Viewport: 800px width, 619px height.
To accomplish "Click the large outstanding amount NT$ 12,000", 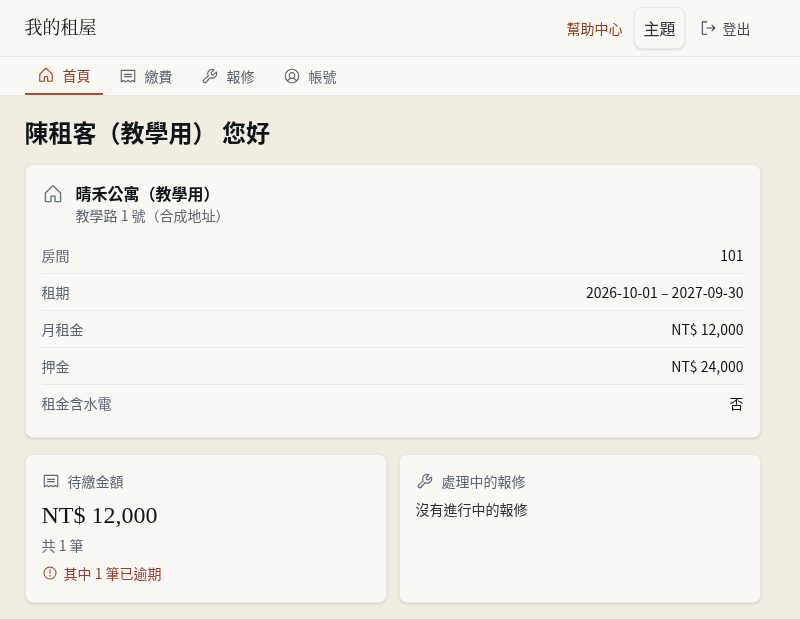I will point(99,515).
